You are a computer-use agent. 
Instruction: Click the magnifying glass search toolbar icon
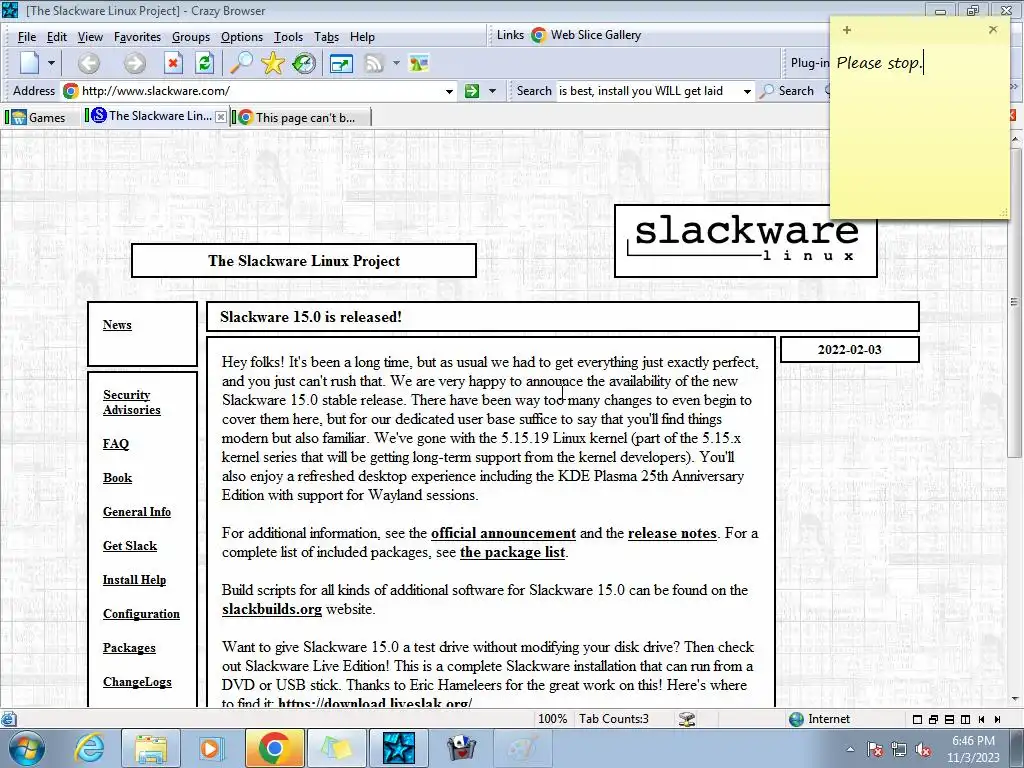point(241,63)
